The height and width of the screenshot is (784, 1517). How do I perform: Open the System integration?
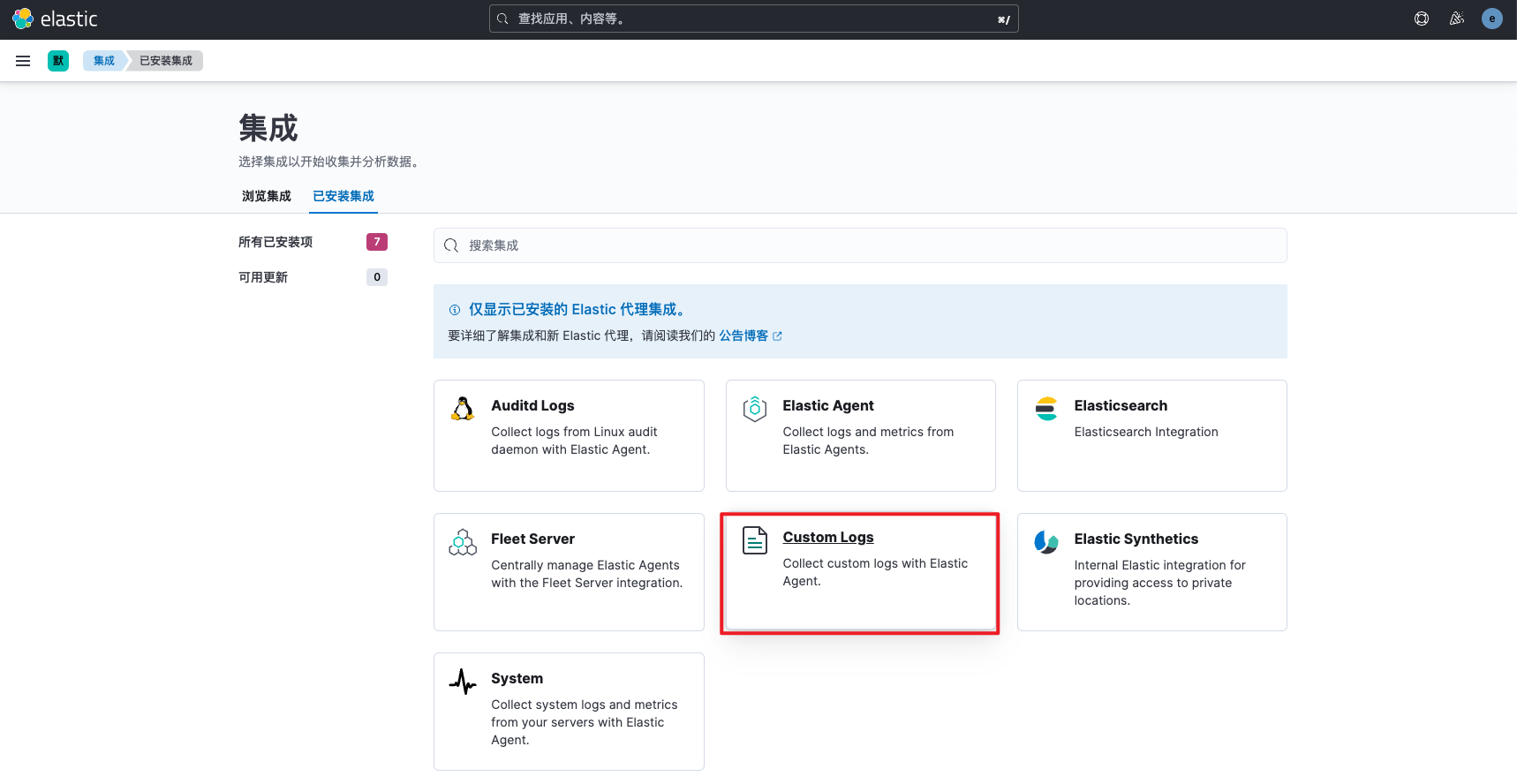pos(569,712)
